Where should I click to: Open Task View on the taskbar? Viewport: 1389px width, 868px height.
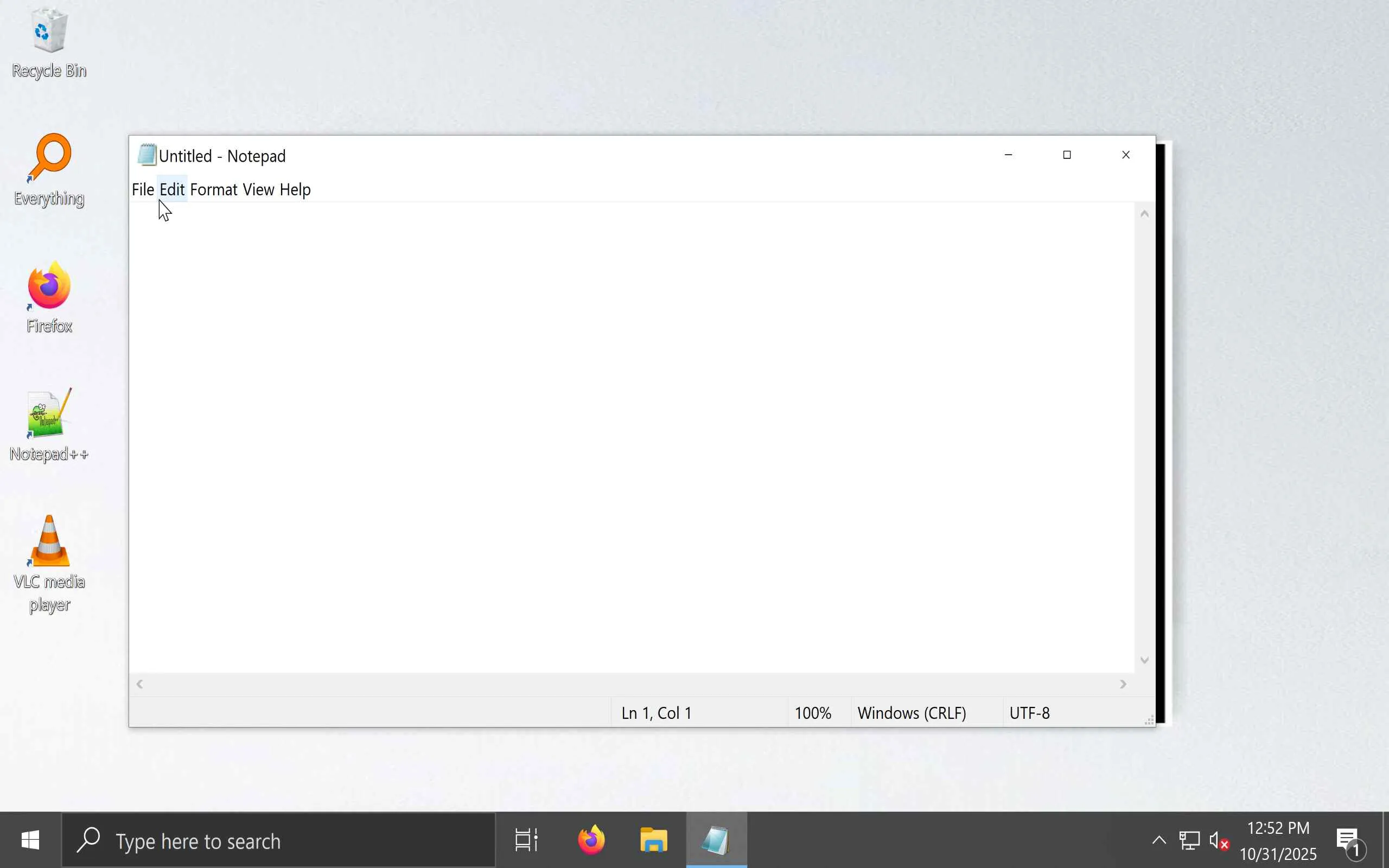526,840
